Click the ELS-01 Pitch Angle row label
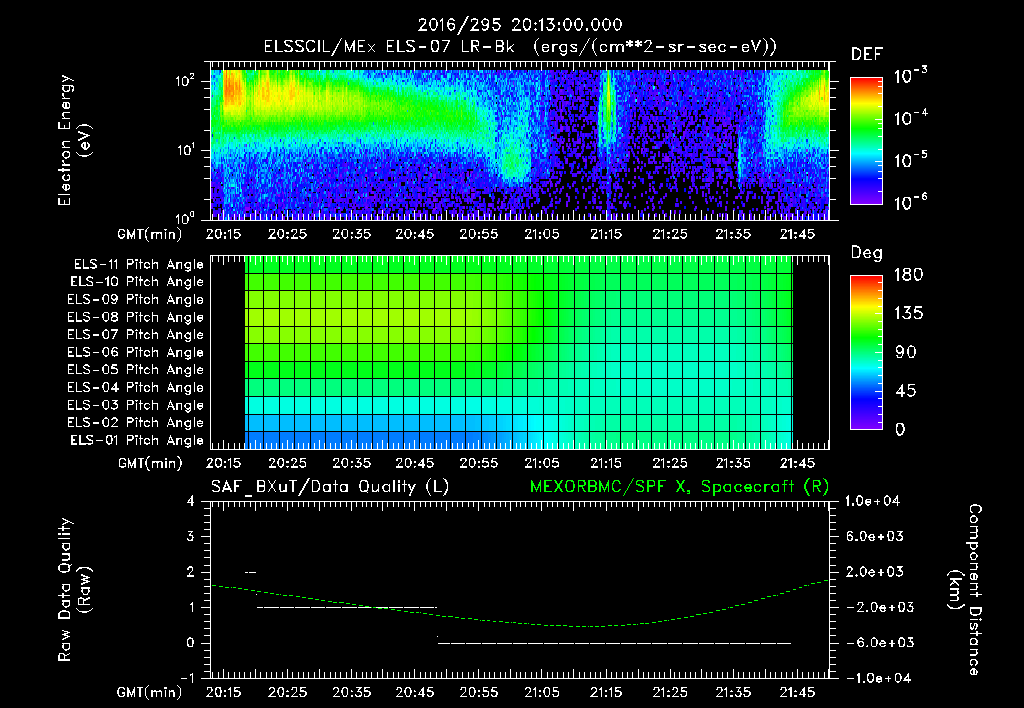1024x708 pixels. [x=136, y=440]
